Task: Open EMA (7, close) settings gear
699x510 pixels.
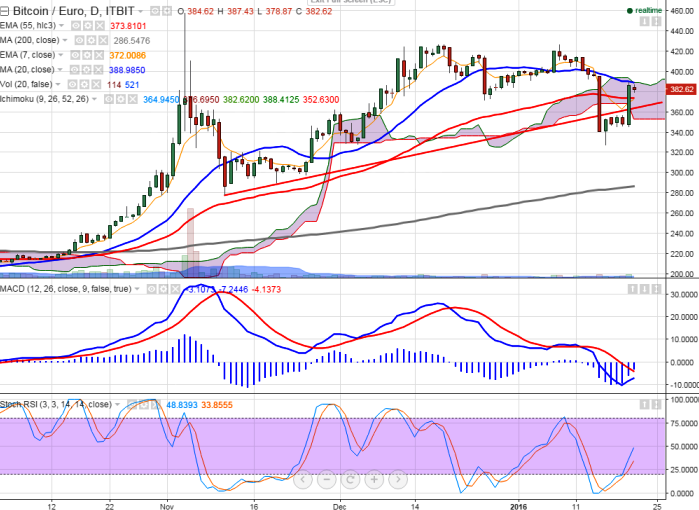Action: pos(87,55)
